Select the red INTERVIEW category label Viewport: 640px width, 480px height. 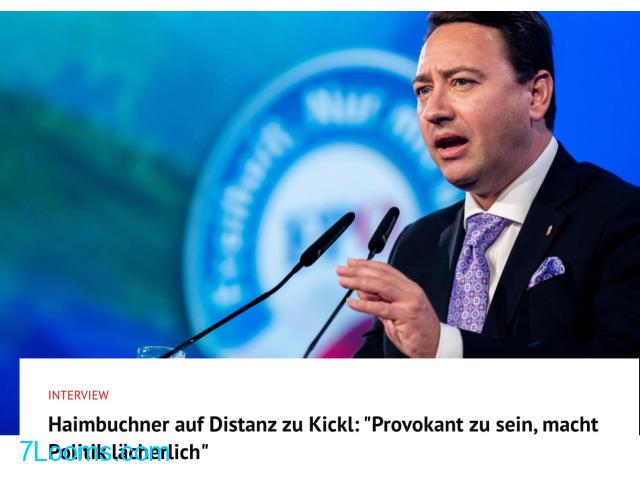pyautogui.click(x=78, y=395)
